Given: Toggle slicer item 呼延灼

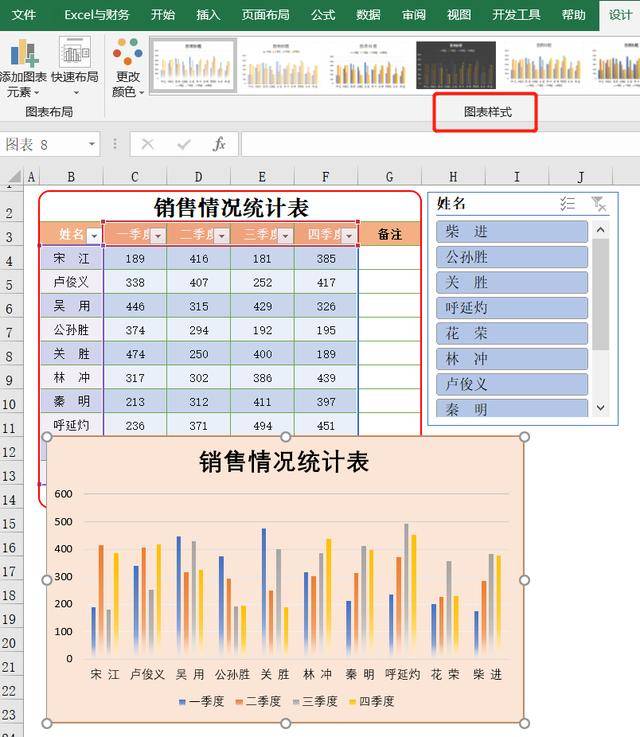Looking at the screenshot, I should coord(512,308).
